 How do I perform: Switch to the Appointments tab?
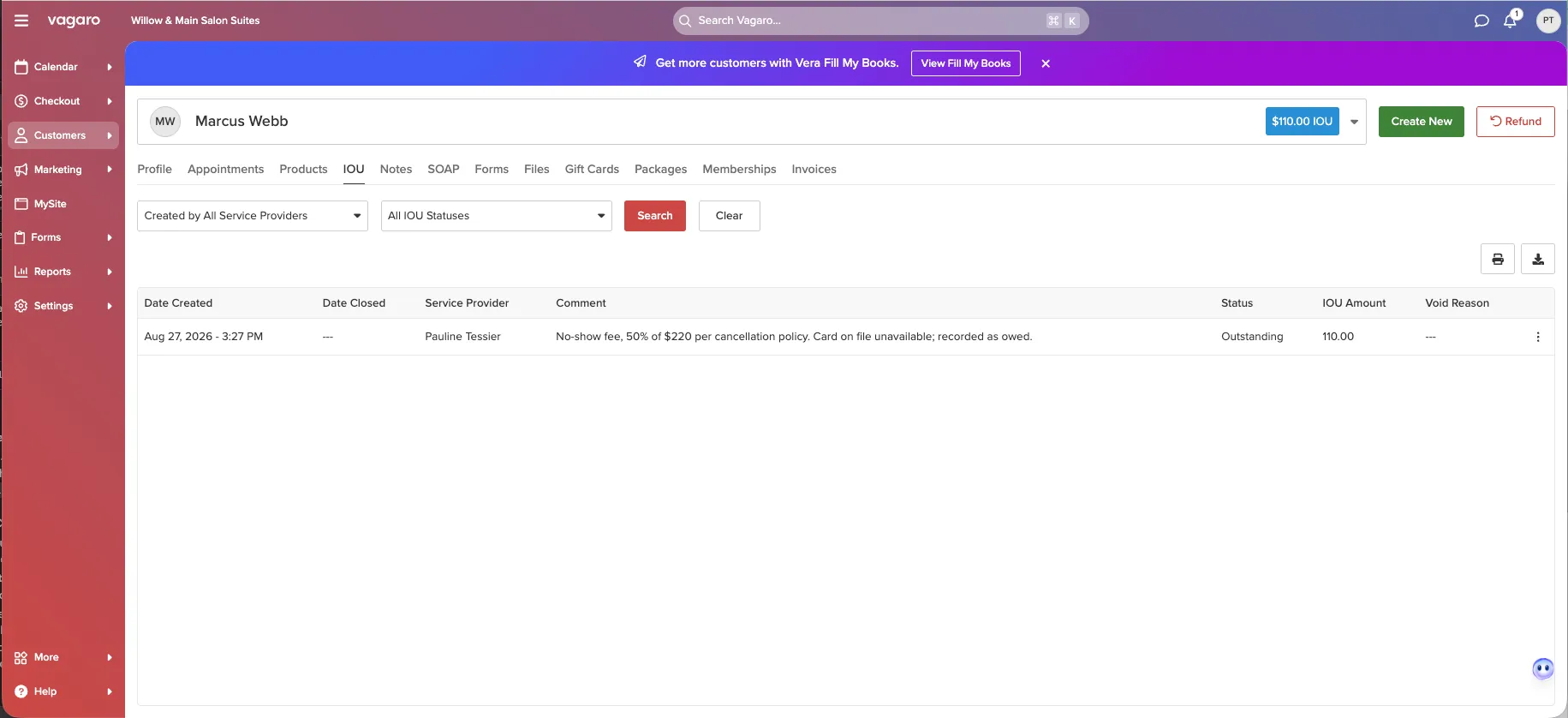(x=225, y=170)
